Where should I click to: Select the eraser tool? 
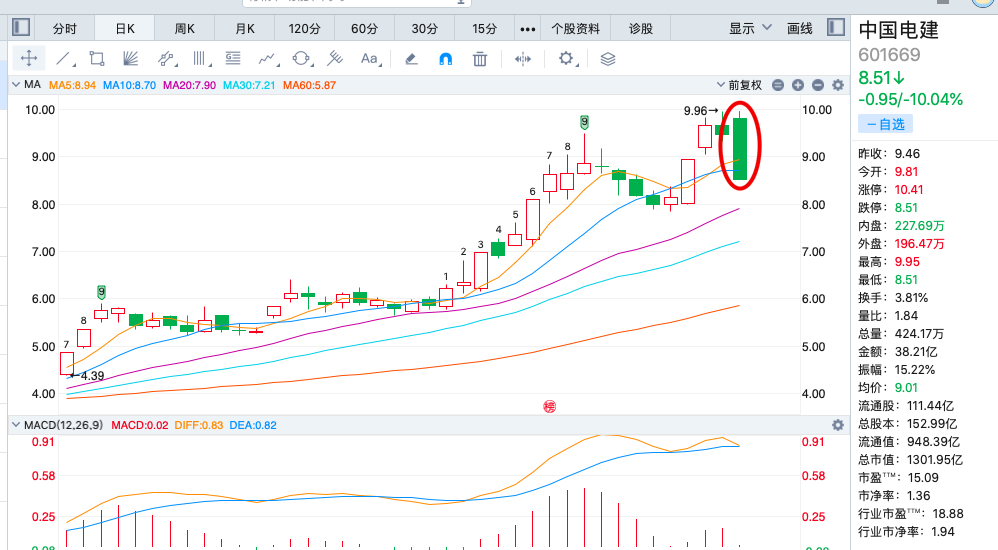(x=411, y=58)
